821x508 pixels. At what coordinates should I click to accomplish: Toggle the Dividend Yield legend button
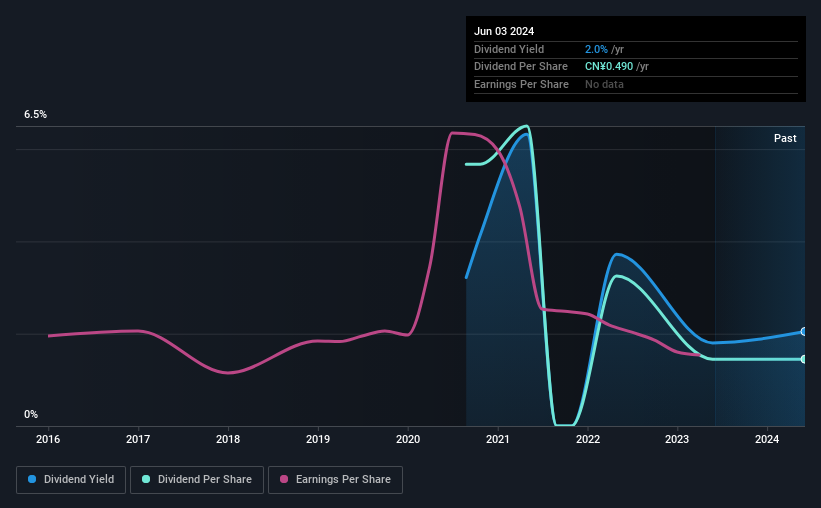(71, 480)
